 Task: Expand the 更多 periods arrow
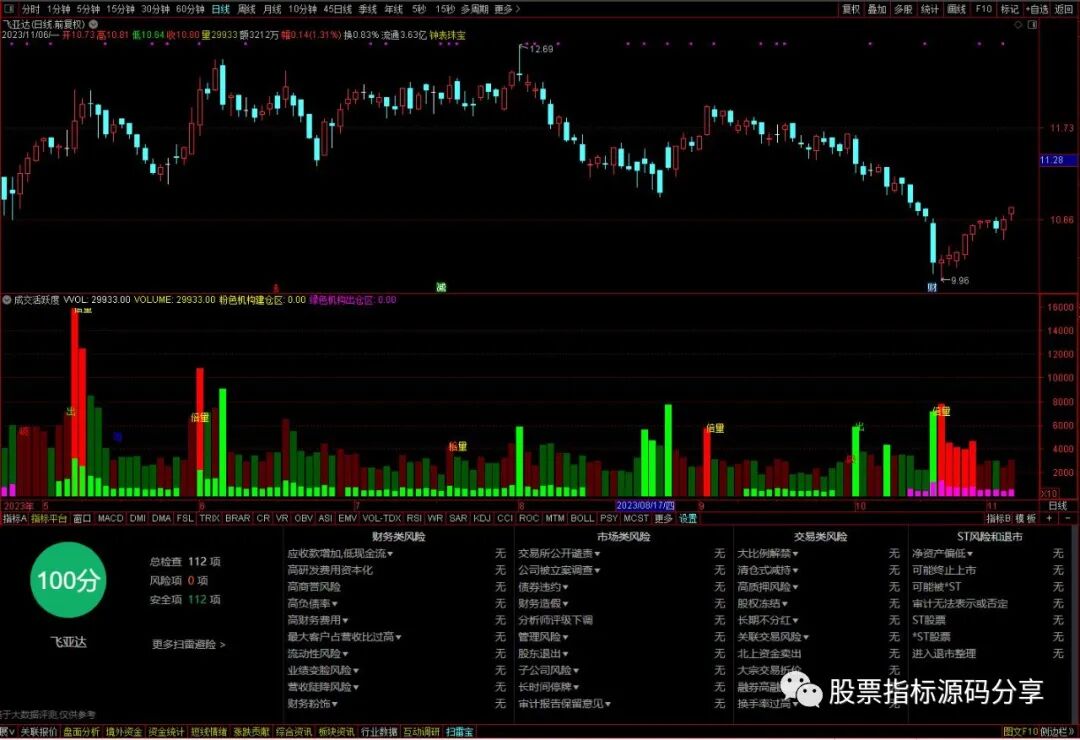point(507,9)
